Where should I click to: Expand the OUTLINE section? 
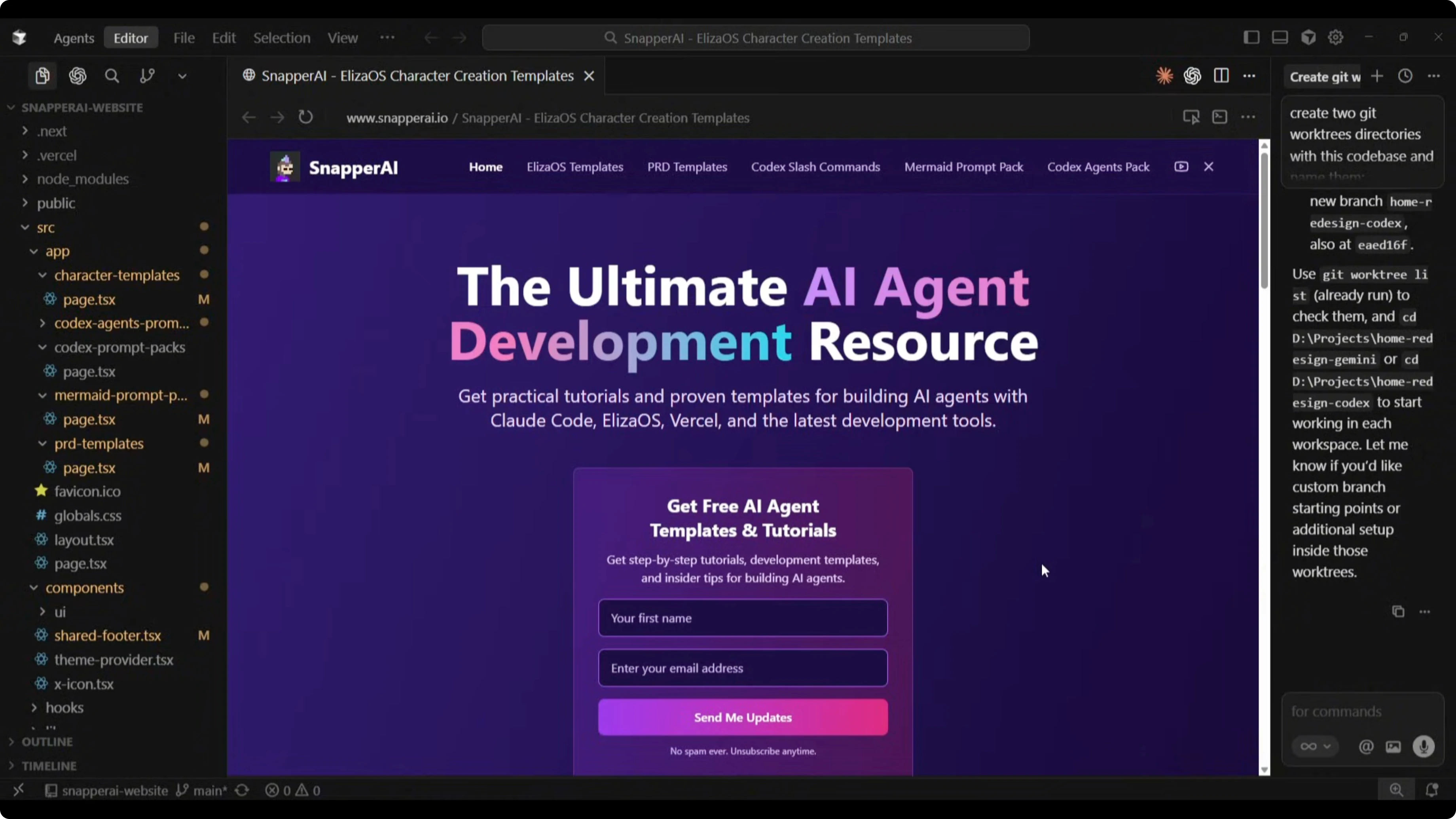[x=47, y=741]
